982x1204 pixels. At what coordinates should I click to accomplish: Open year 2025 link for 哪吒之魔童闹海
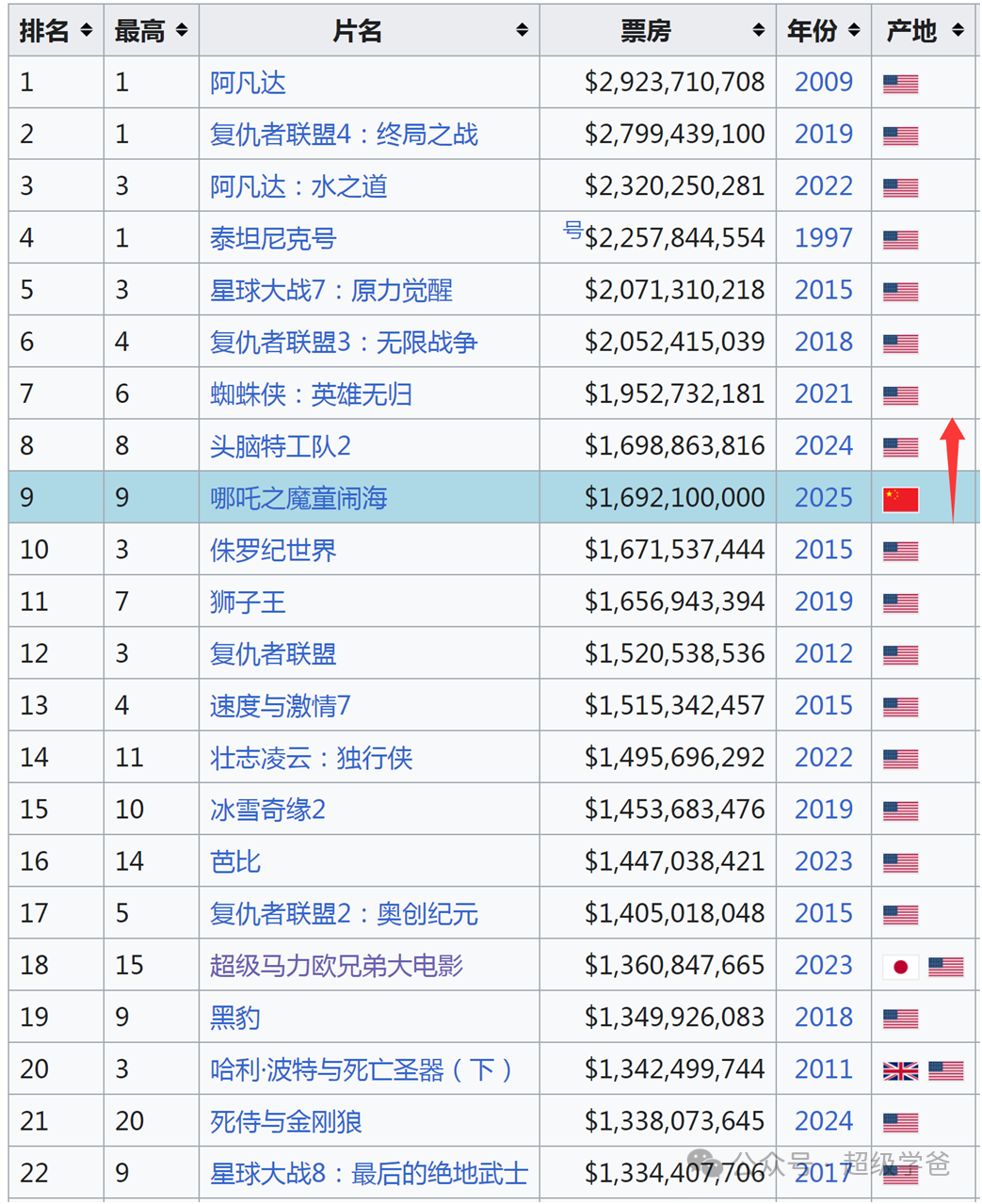click(824, 497)
